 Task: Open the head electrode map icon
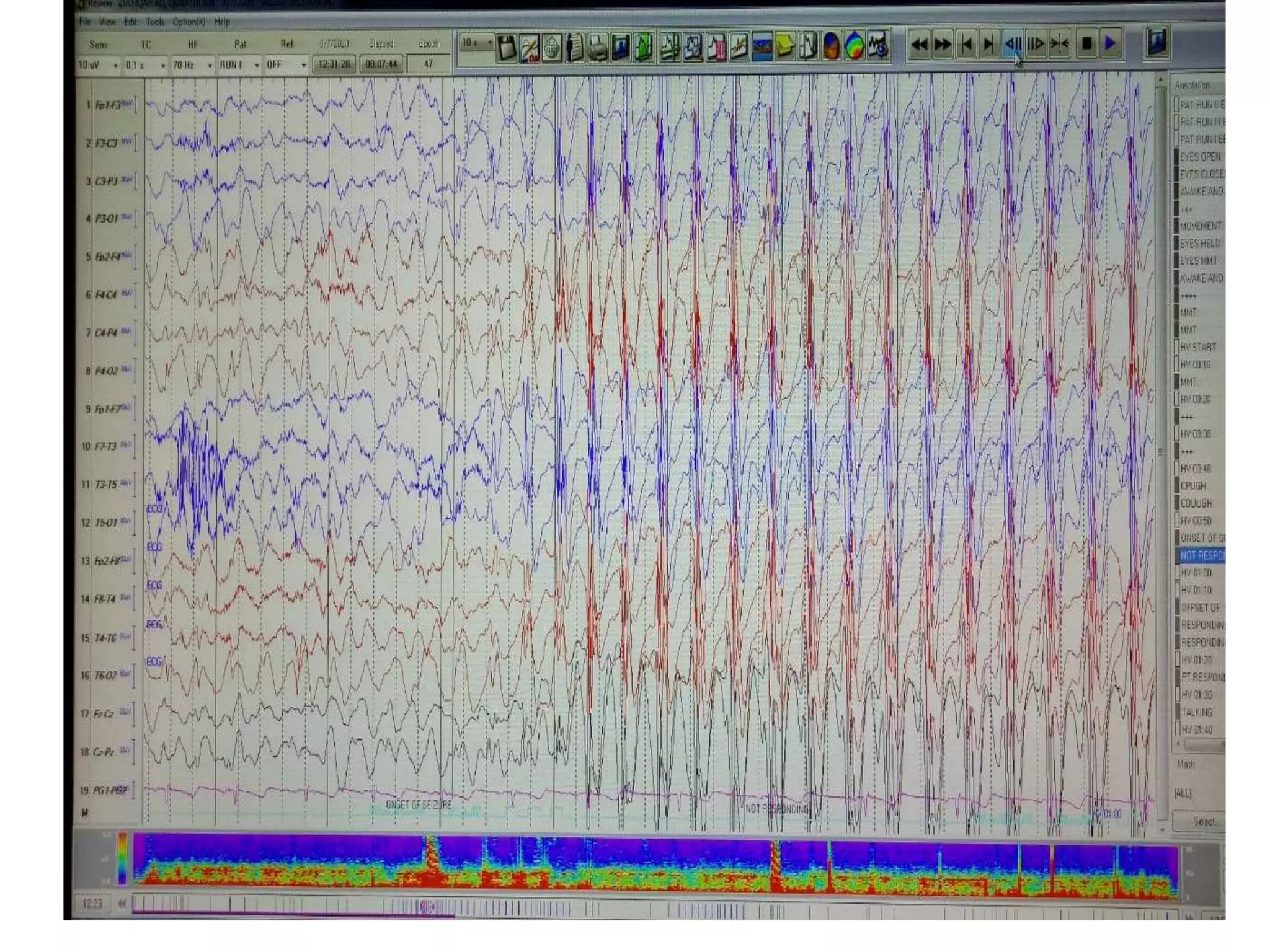tap(551, 47)
